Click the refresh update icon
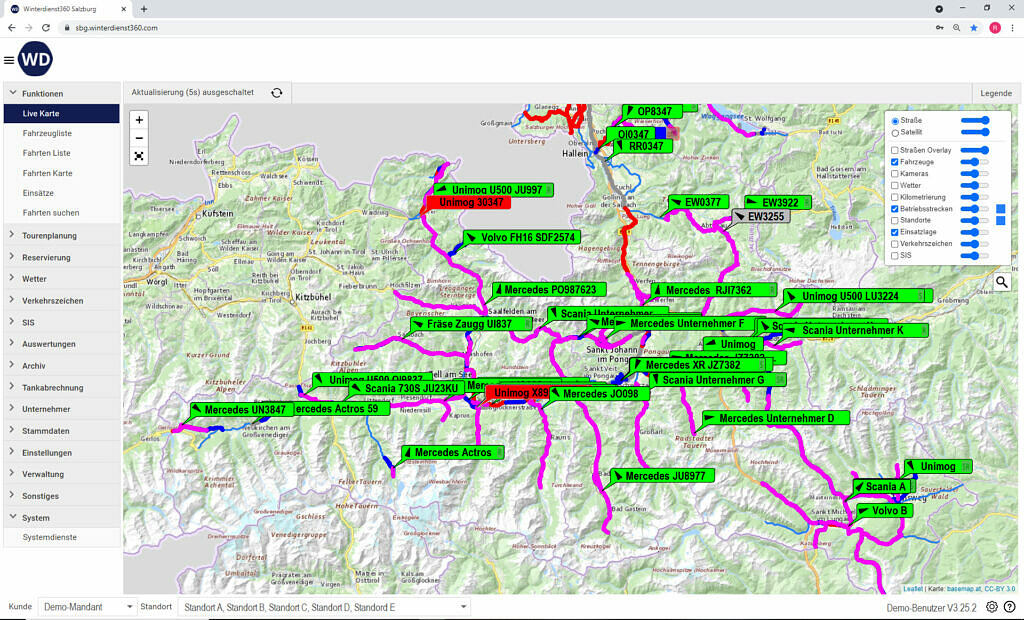Screen dimensions: 1024x620 pyautogui.click(x=276, y=93)
